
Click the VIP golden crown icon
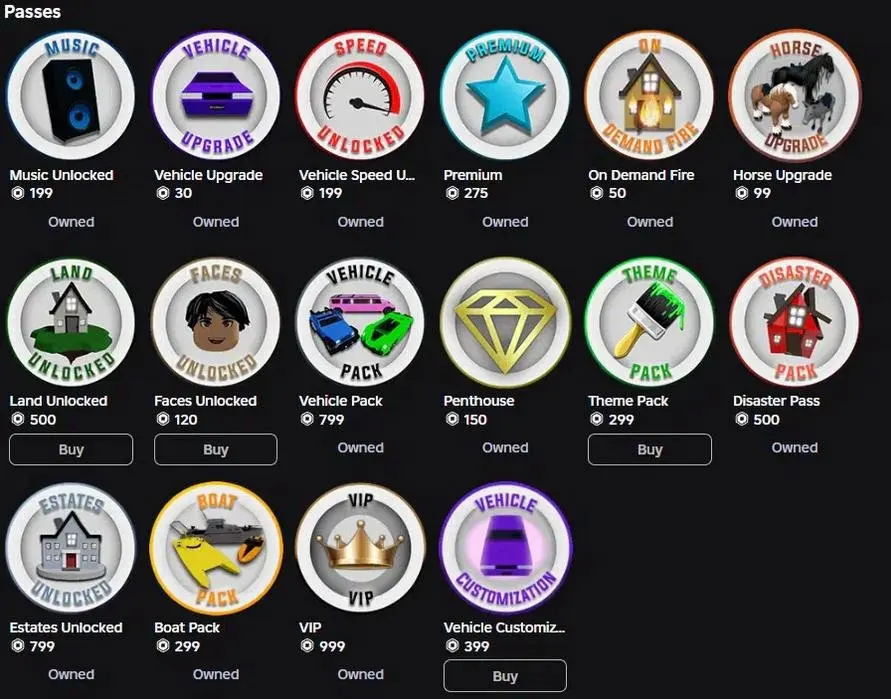click(x=360, y=548)
